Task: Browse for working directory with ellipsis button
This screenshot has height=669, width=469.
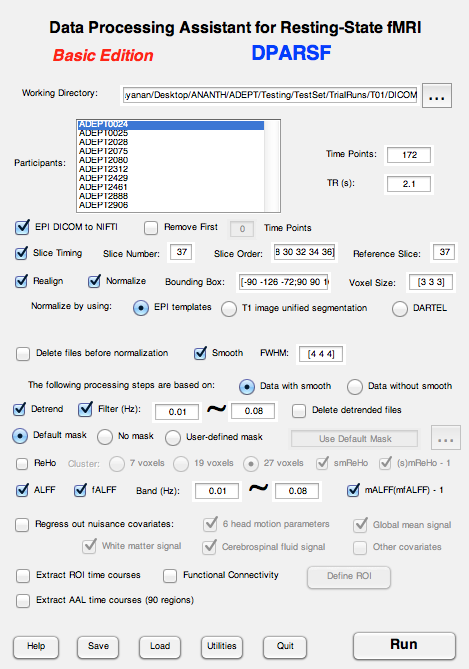Action: point(437,96)
